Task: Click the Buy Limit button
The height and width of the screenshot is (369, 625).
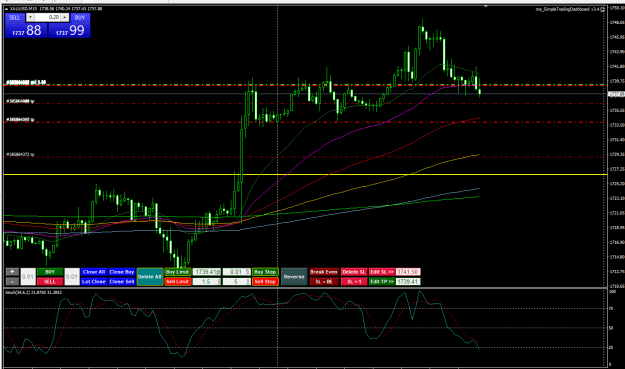Action: (177, 272)
